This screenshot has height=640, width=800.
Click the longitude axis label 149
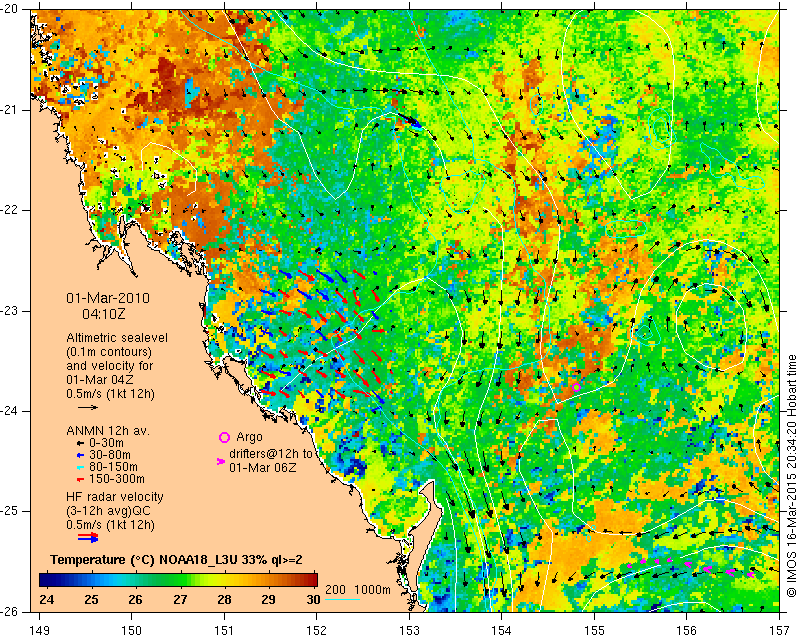[x=40, y=631]
